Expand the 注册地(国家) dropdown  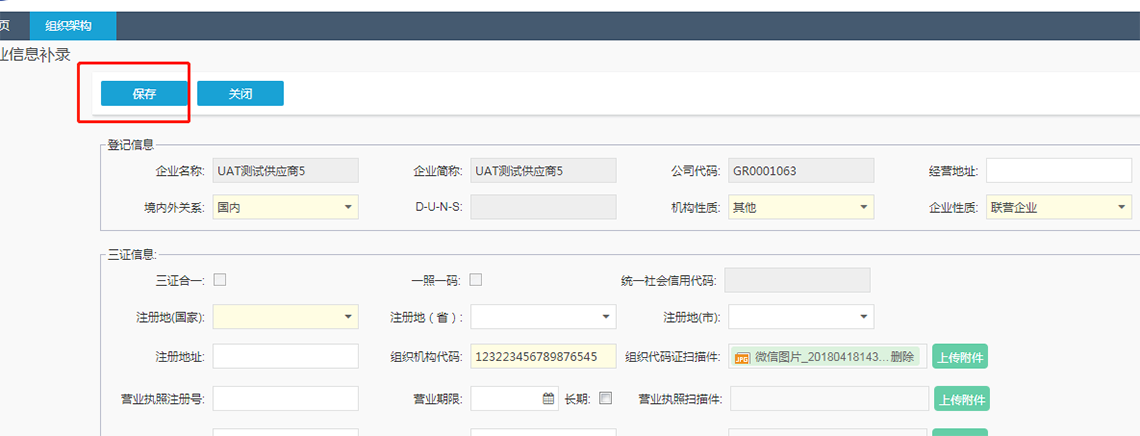pyautogui.click(x=347, y=317)
